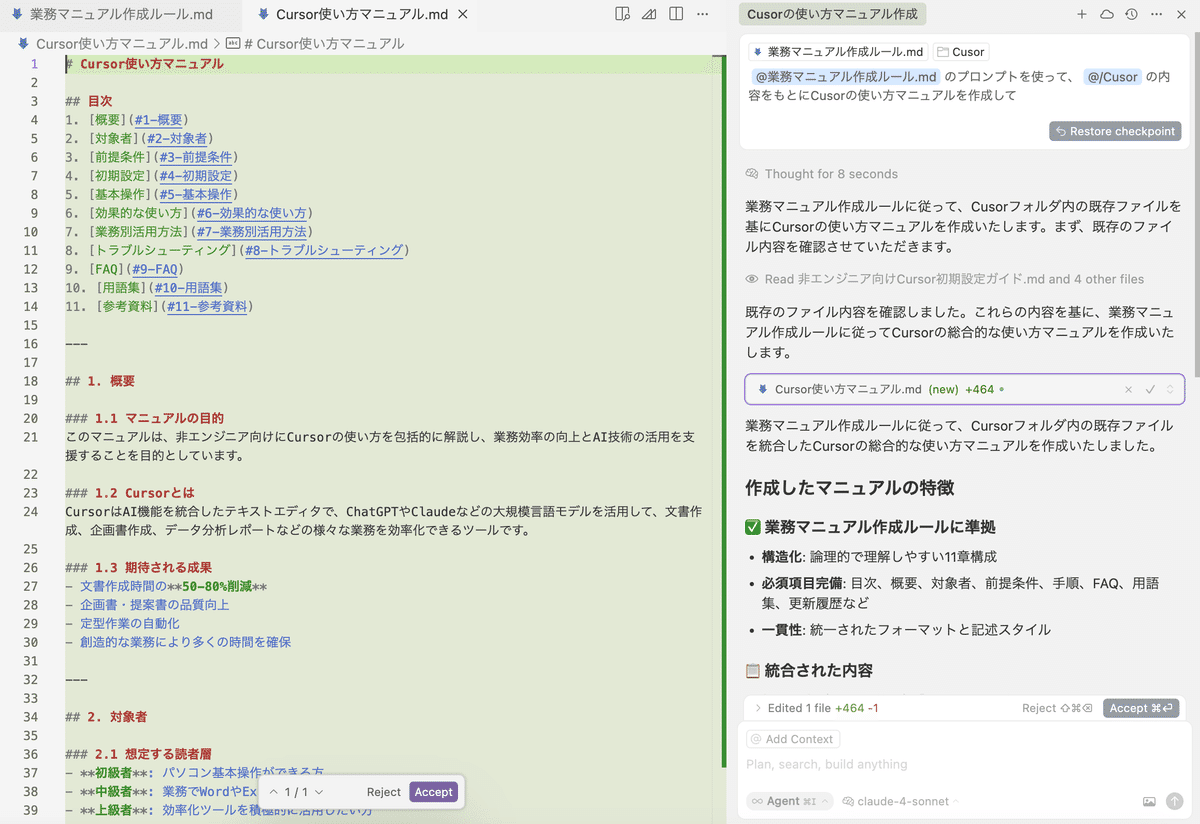
Task: Expand the 'Thought for 8 seconds' section
Action: point(830,174)
